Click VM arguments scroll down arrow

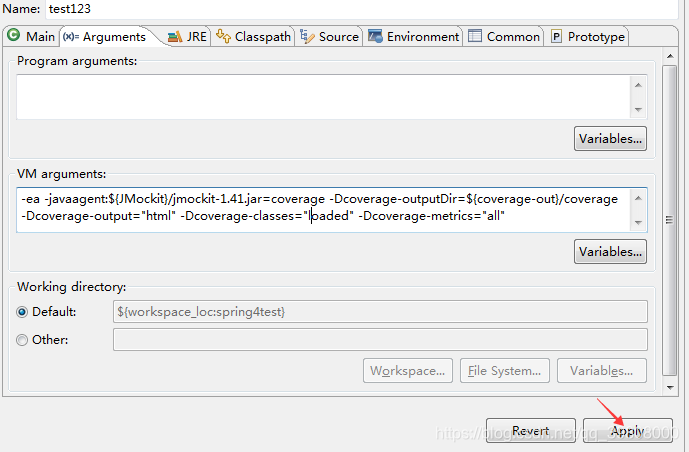(638, 222)
